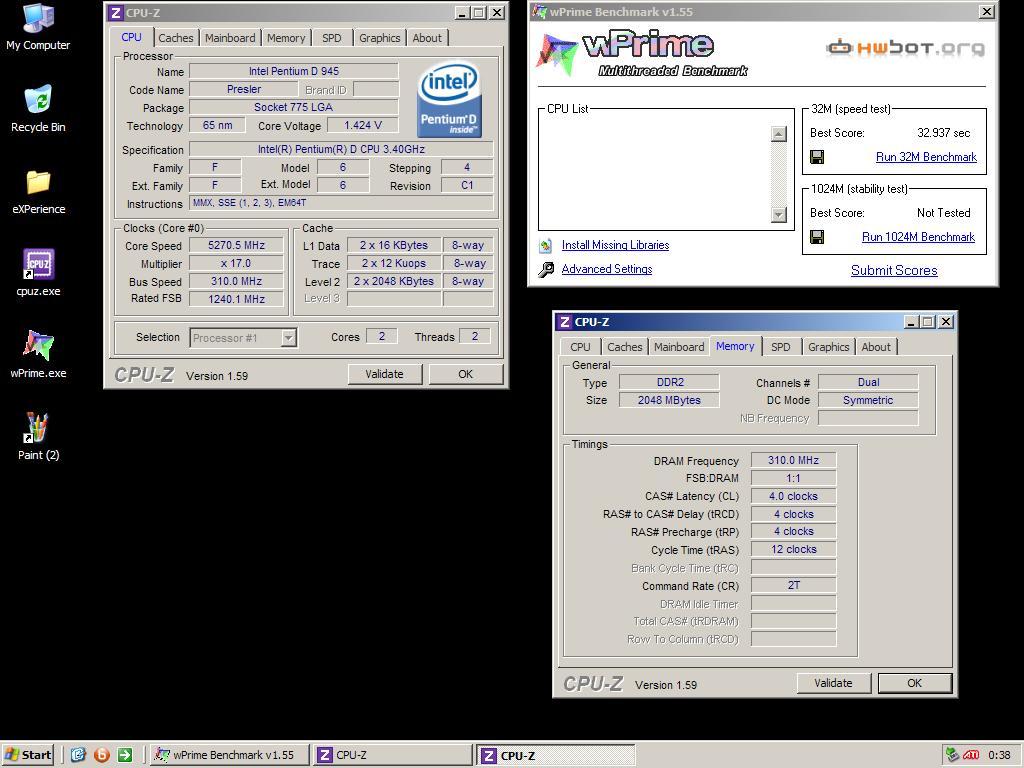Select the cpuz.exe desktop shortcut

pos(38,273)
